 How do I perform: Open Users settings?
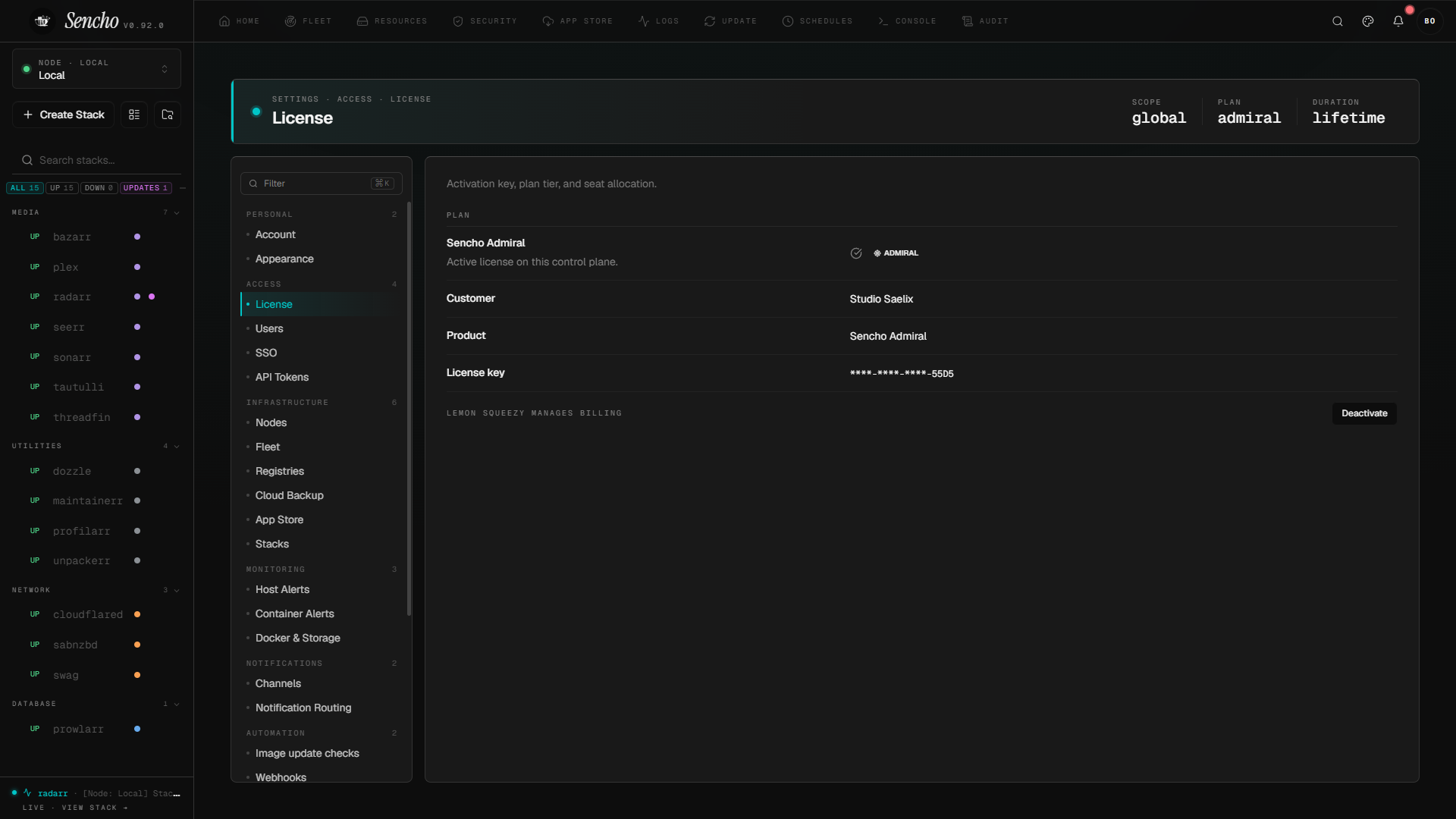point(322,329)
